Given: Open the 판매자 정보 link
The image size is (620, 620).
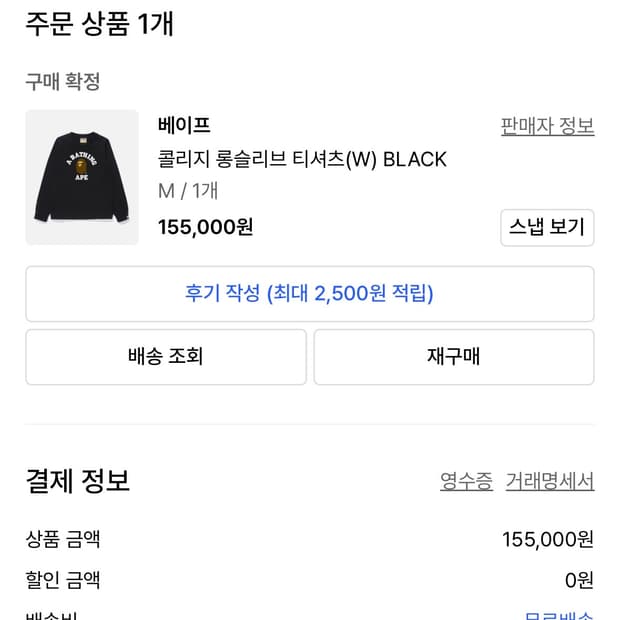Looking at the screenshot, I should [x=547, y=126].
